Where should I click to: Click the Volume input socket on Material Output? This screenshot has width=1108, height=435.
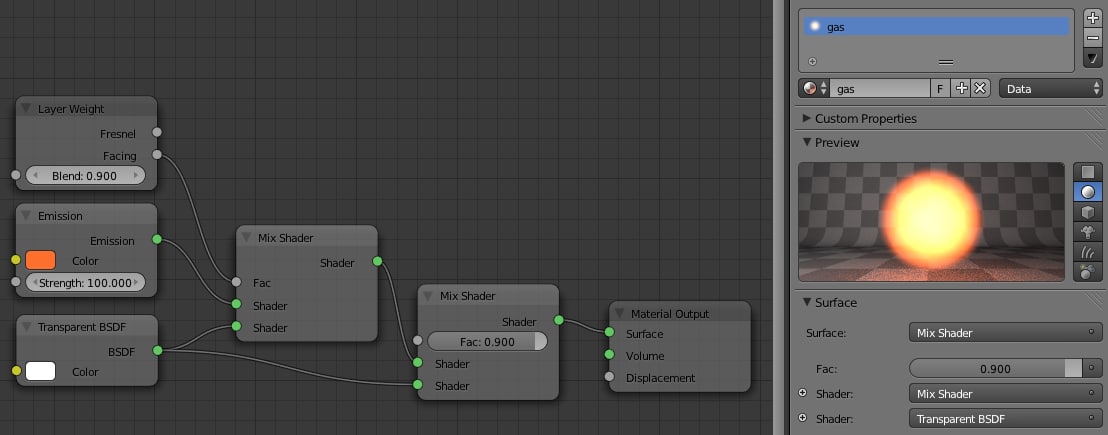pos(609,354)
